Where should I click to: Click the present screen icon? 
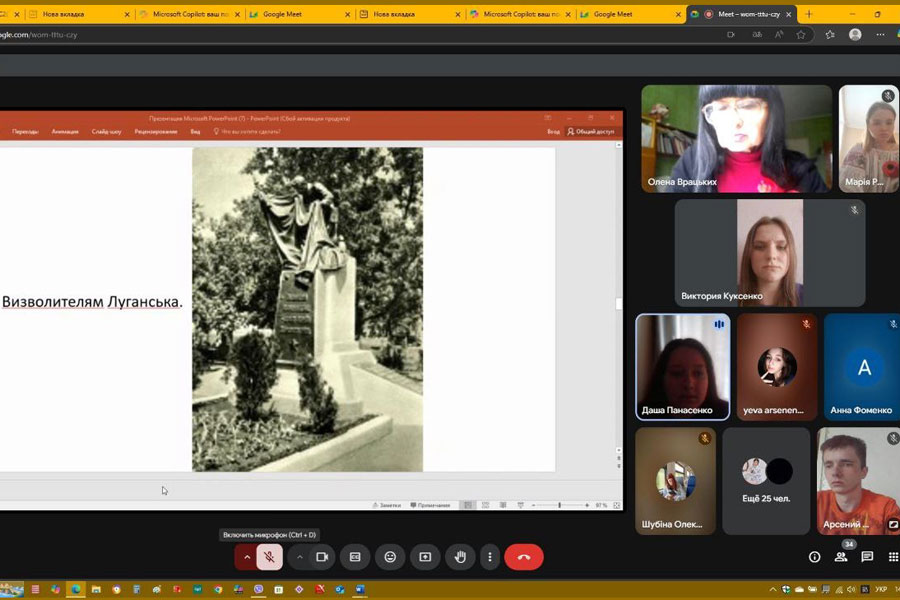(425, 557)
